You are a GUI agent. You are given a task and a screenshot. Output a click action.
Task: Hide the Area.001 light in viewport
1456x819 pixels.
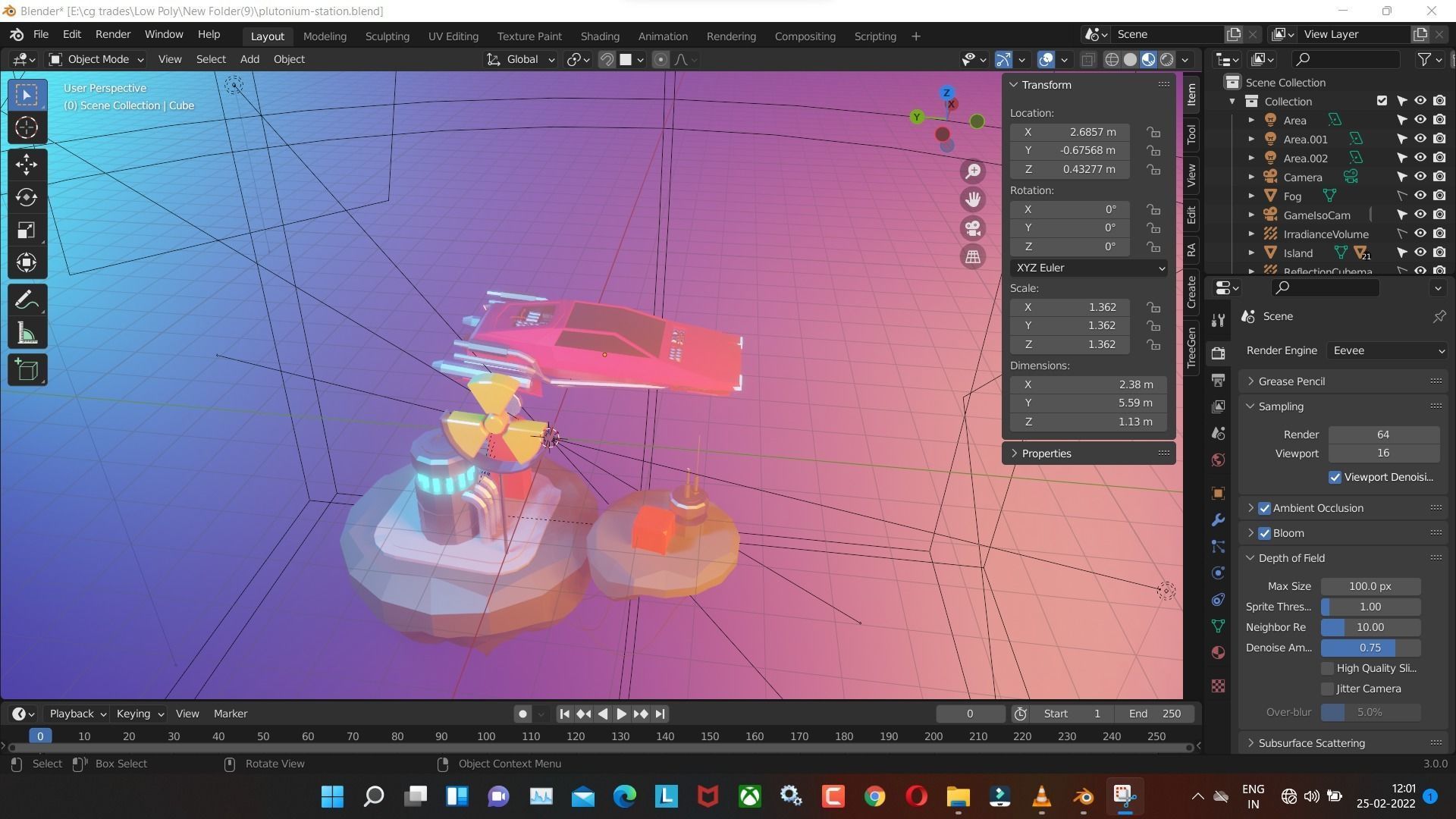click(x=1420, y=139)
